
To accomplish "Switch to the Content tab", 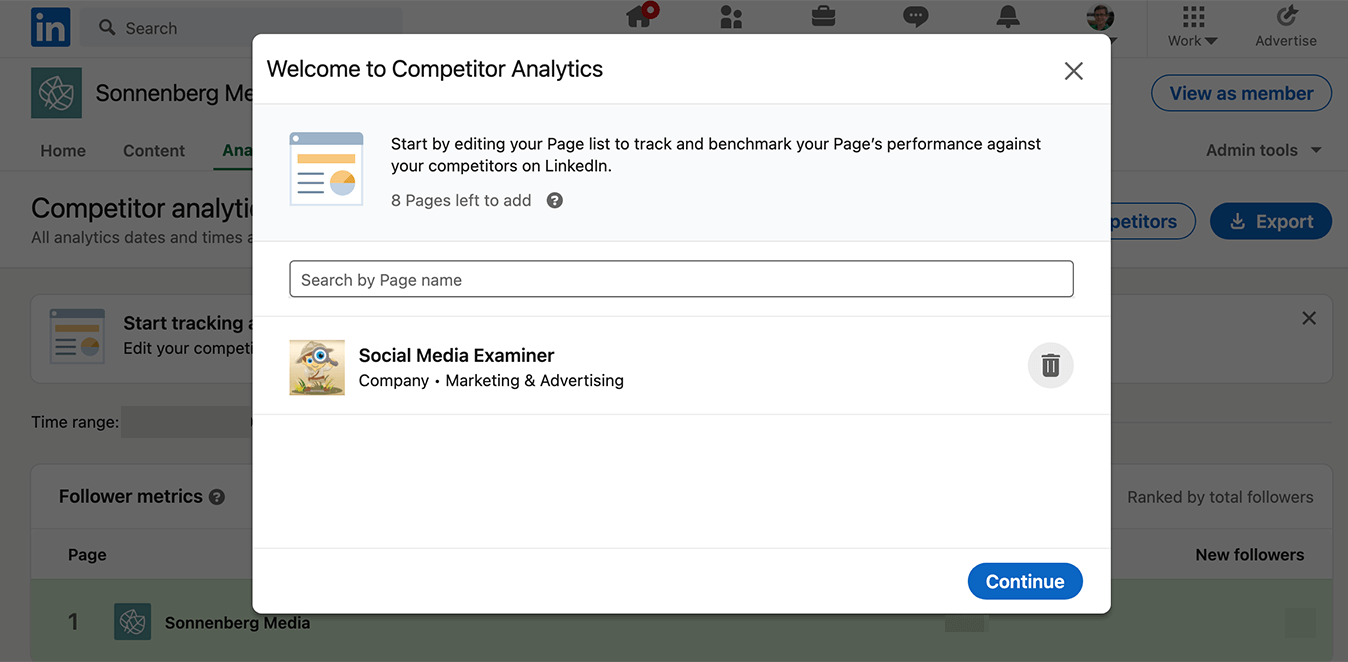I will tap(154, 151).
